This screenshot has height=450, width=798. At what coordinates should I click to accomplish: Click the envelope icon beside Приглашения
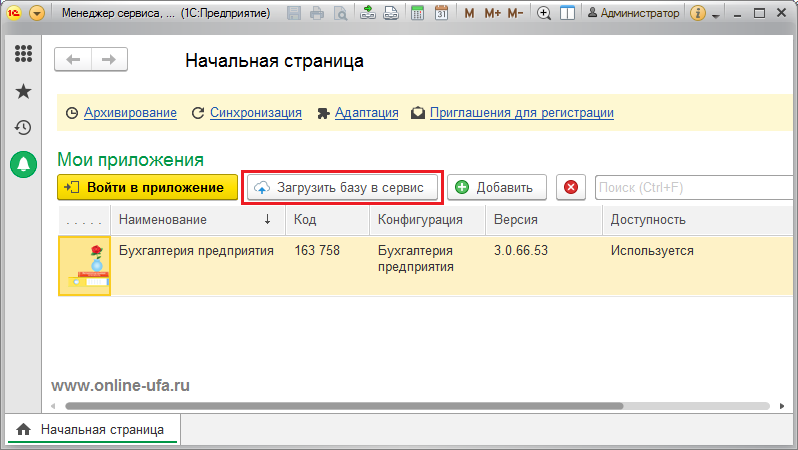(418, 113)
